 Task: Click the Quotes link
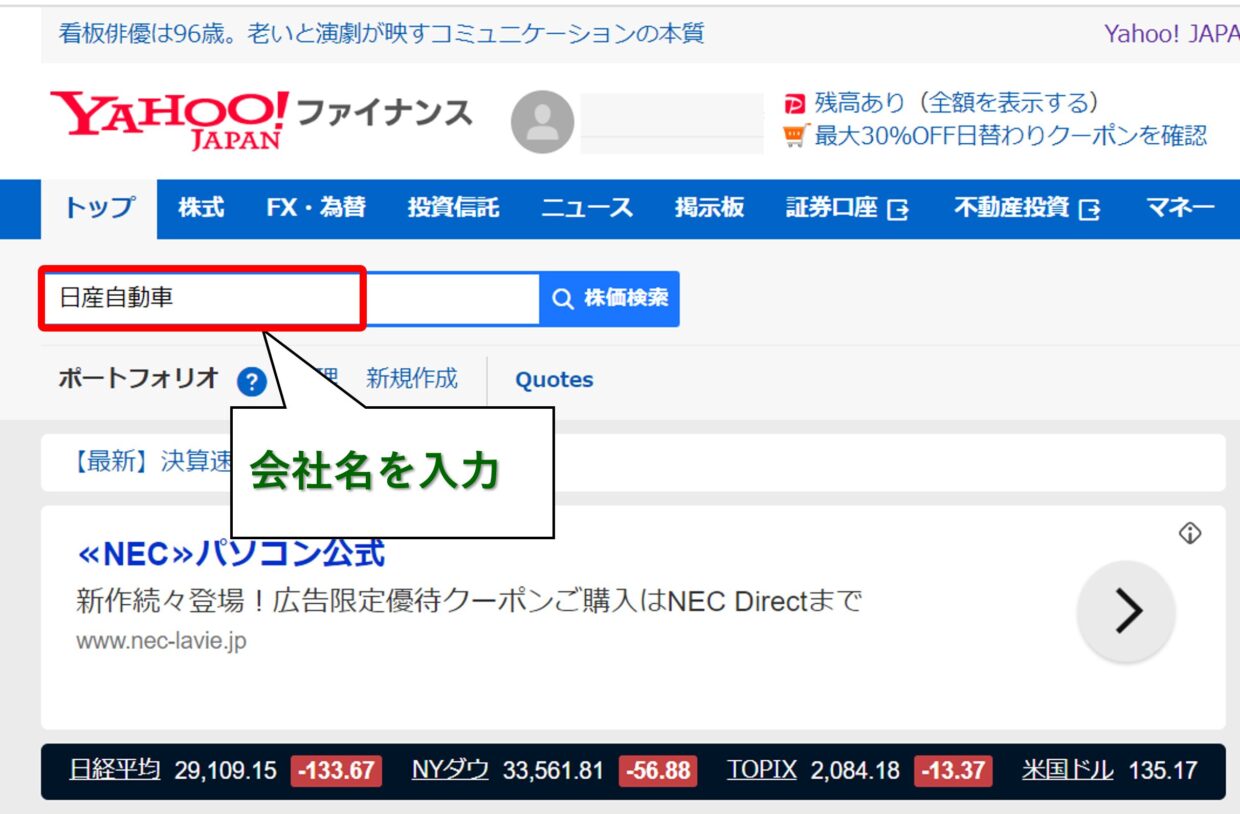[x=554, y=380]
